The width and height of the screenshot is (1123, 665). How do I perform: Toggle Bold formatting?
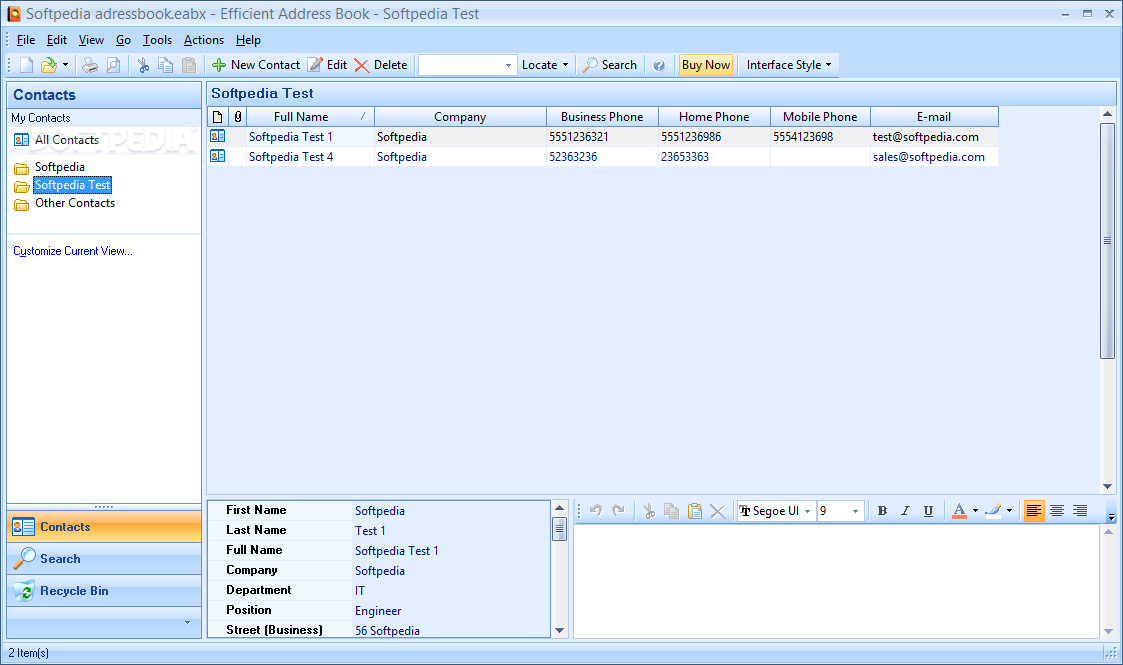point(882,511)
